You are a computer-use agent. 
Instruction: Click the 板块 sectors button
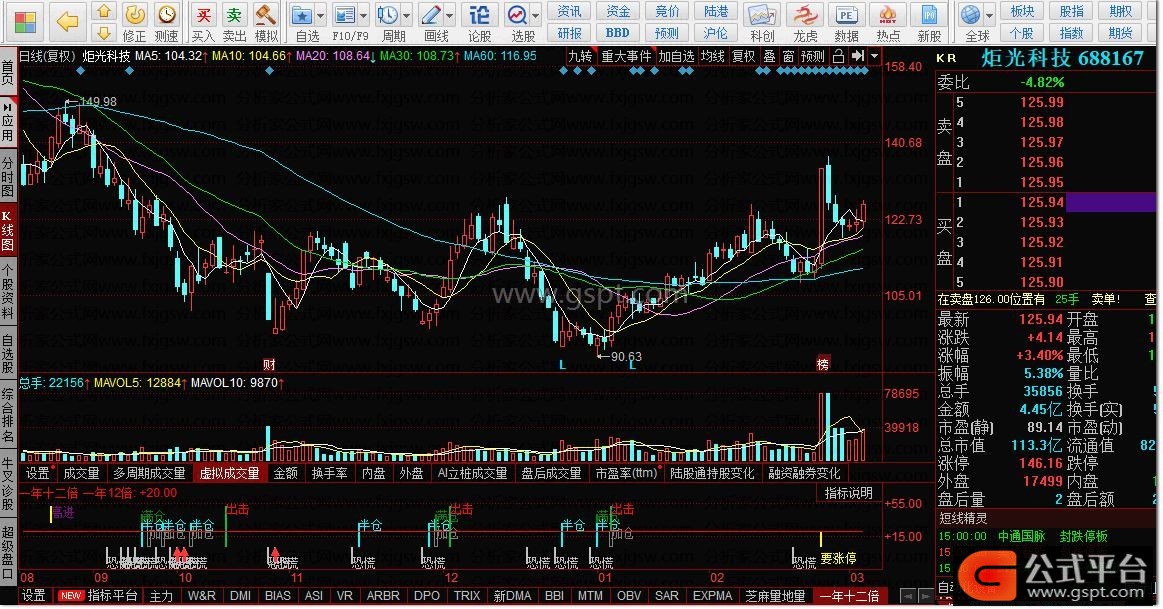1022,11
